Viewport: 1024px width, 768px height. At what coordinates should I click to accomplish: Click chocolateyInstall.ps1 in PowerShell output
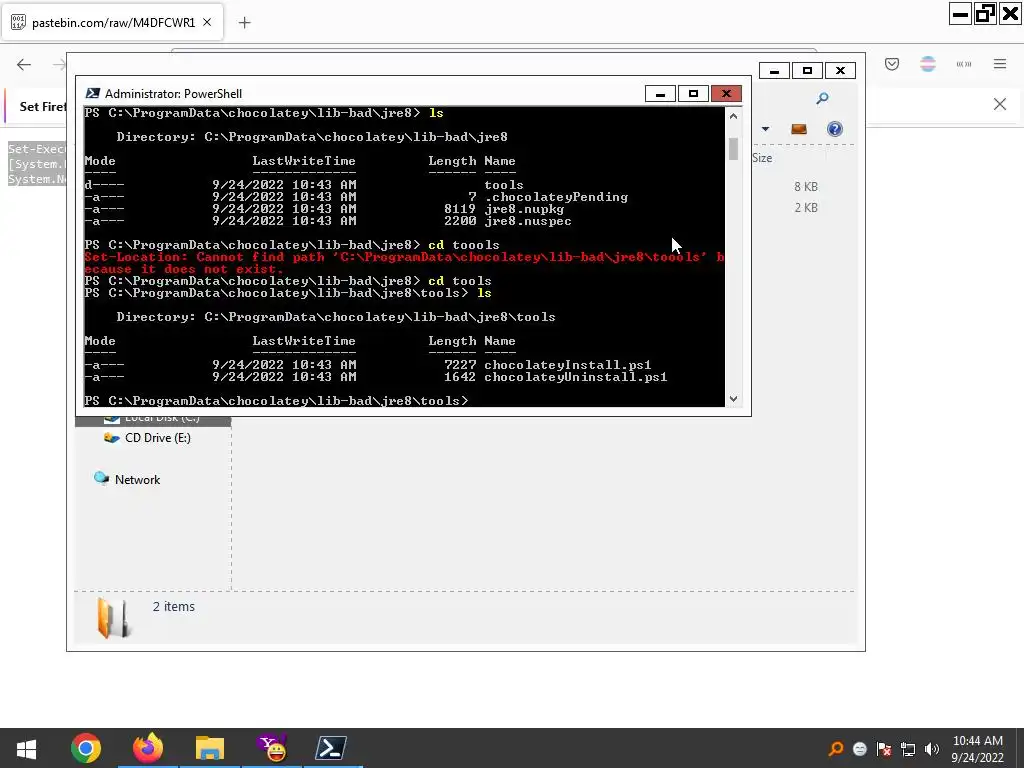[568, 365]
